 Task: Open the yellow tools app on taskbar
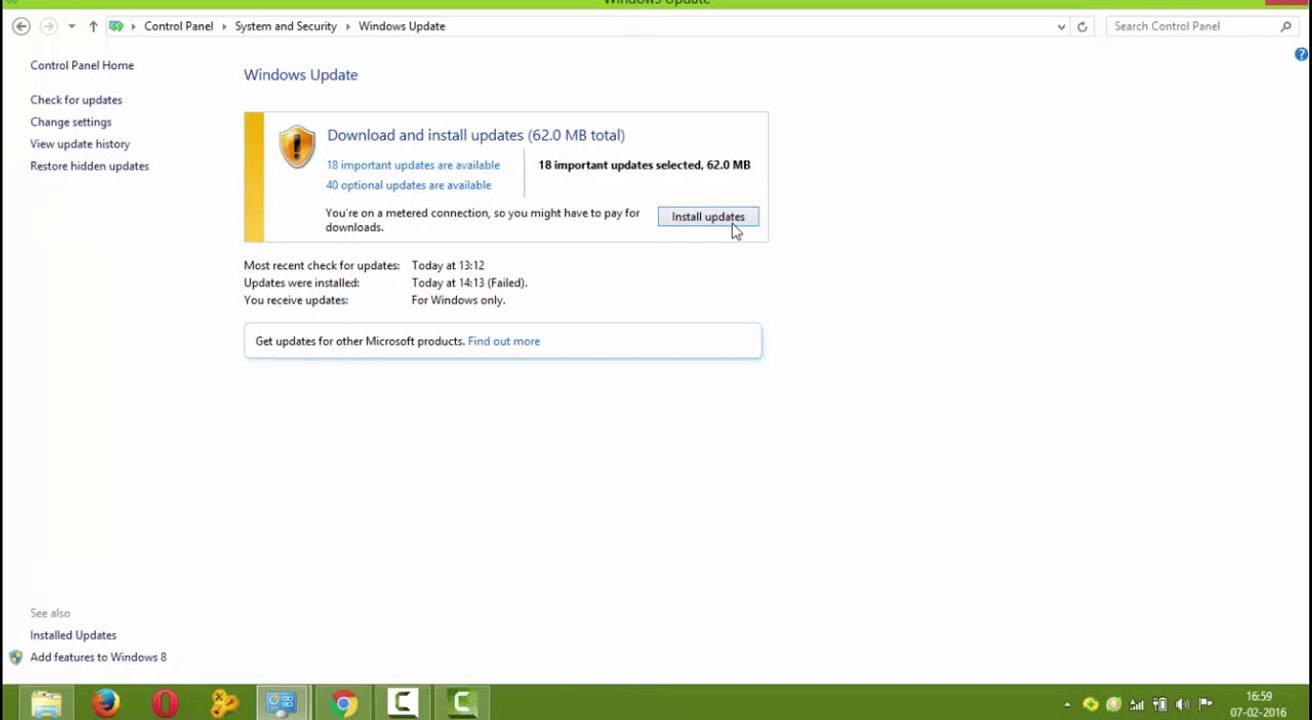224,703
